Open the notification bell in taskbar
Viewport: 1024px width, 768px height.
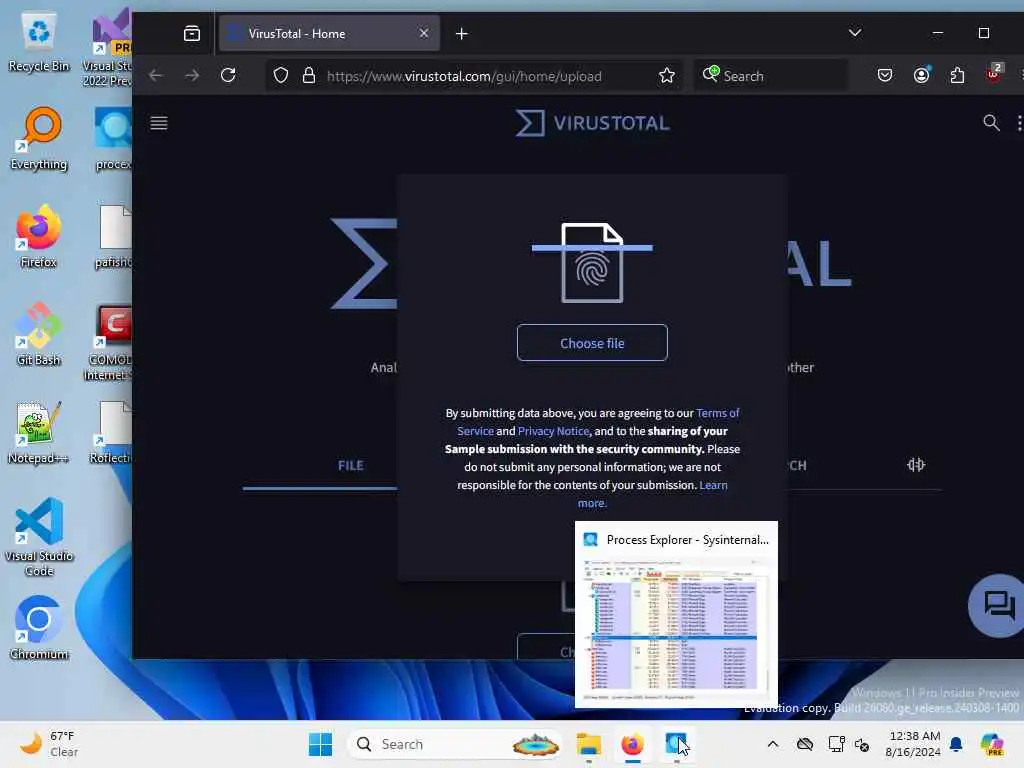[x=956, y=744]
